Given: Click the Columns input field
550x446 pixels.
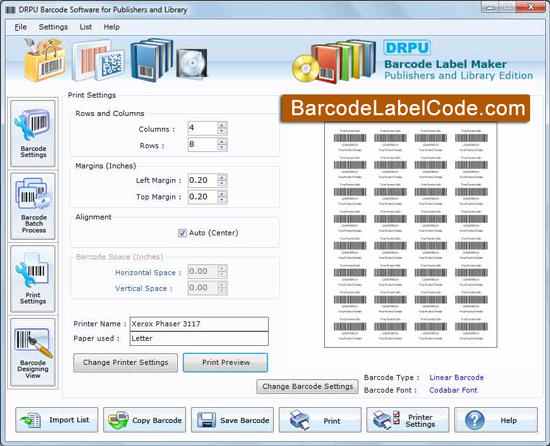Looking at the screenshot, I should pyautogui.click(x=203, y=128).
